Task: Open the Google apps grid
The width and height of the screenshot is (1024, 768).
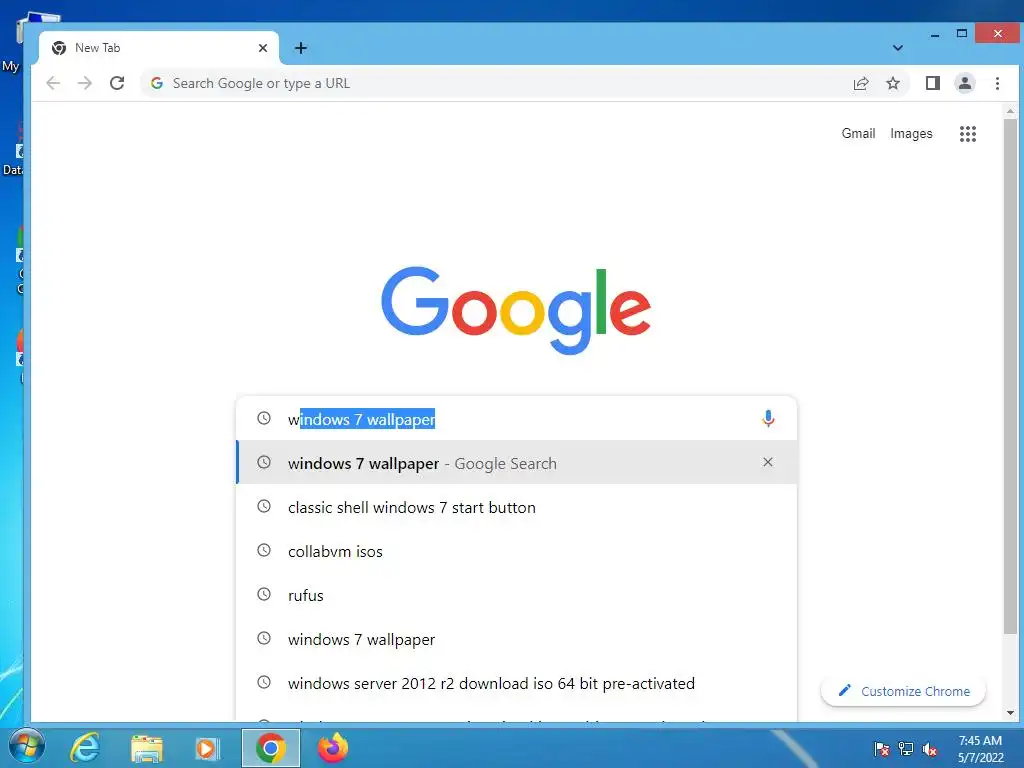Action: (x=968, y=134)
